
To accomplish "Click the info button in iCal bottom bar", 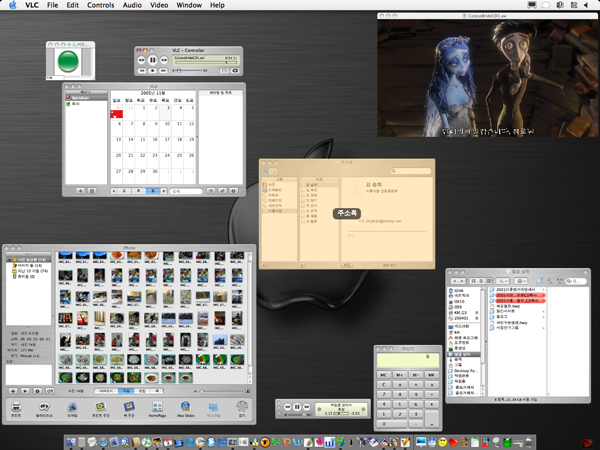I will click(233, 191).
